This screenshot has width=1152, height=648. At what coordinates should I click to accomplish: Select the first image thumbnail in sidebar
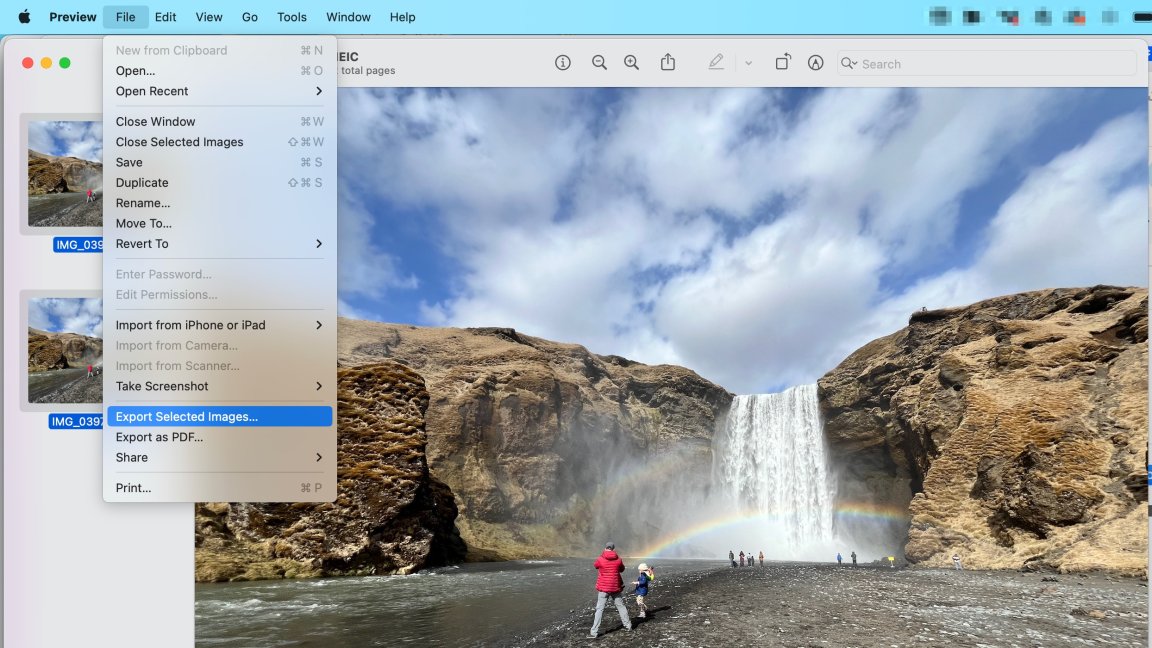pos(65,174)
